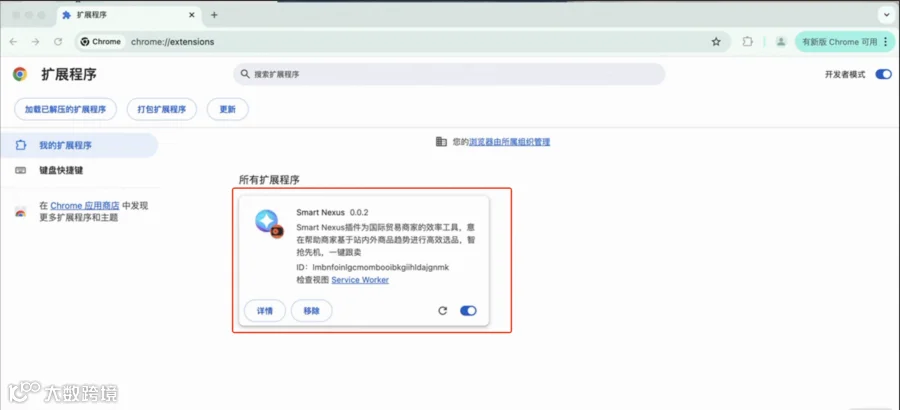Open the profile avatar icon
The height and width of the screenshot is (410, 900).
pyautogui.click(x=781, y=42)
